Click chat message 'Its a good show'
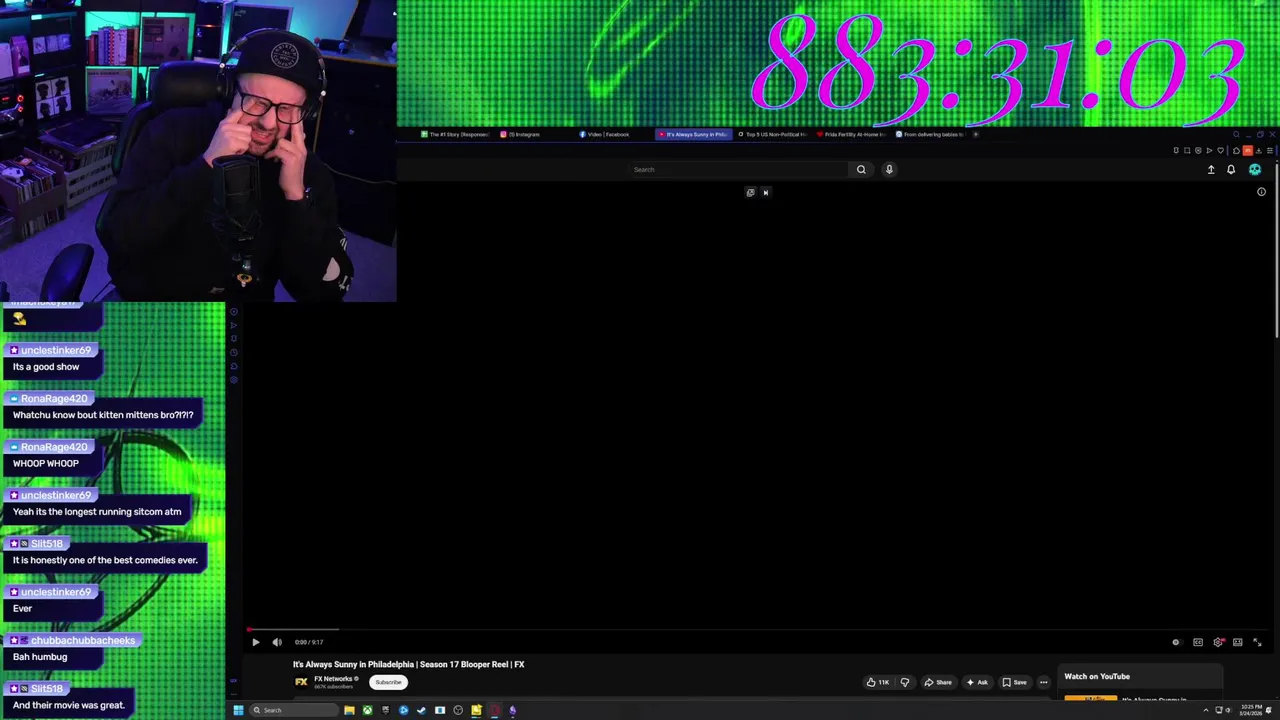 pos(46,367)
